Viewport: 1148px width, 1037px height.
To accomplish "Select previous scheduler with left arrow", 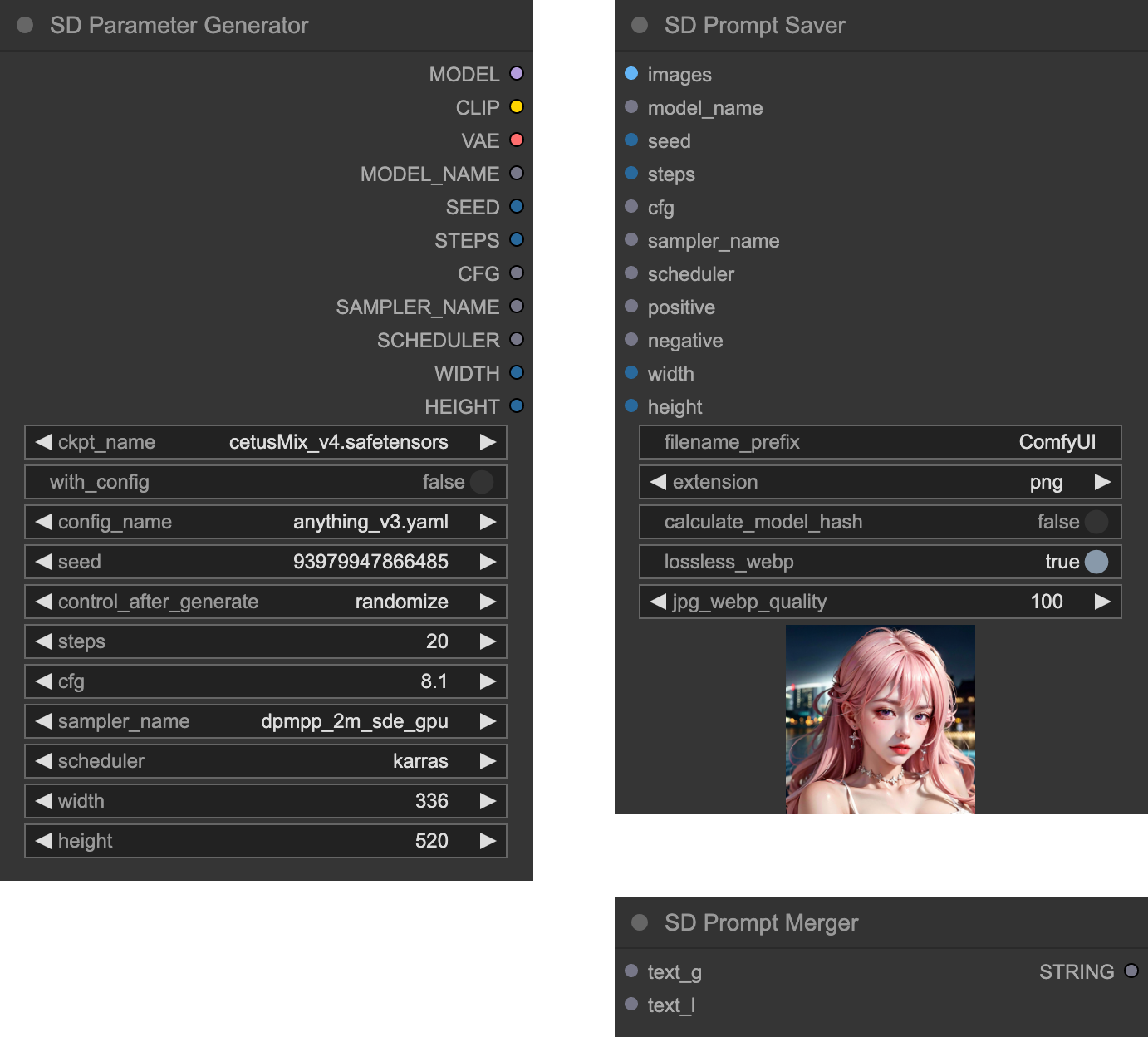I will point(43,761).
